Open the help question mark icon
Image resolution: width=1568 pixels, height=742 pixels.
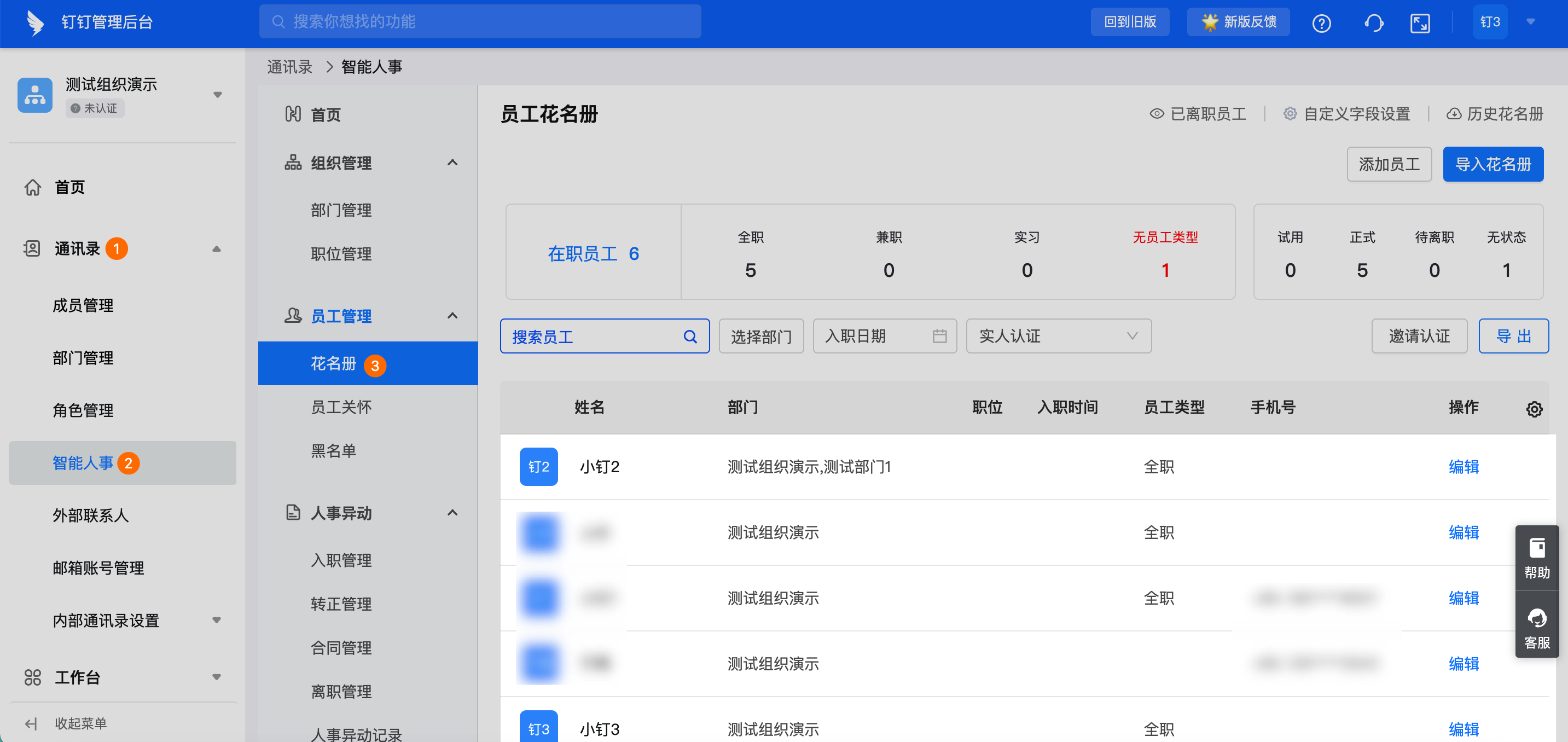point(1321,23)
